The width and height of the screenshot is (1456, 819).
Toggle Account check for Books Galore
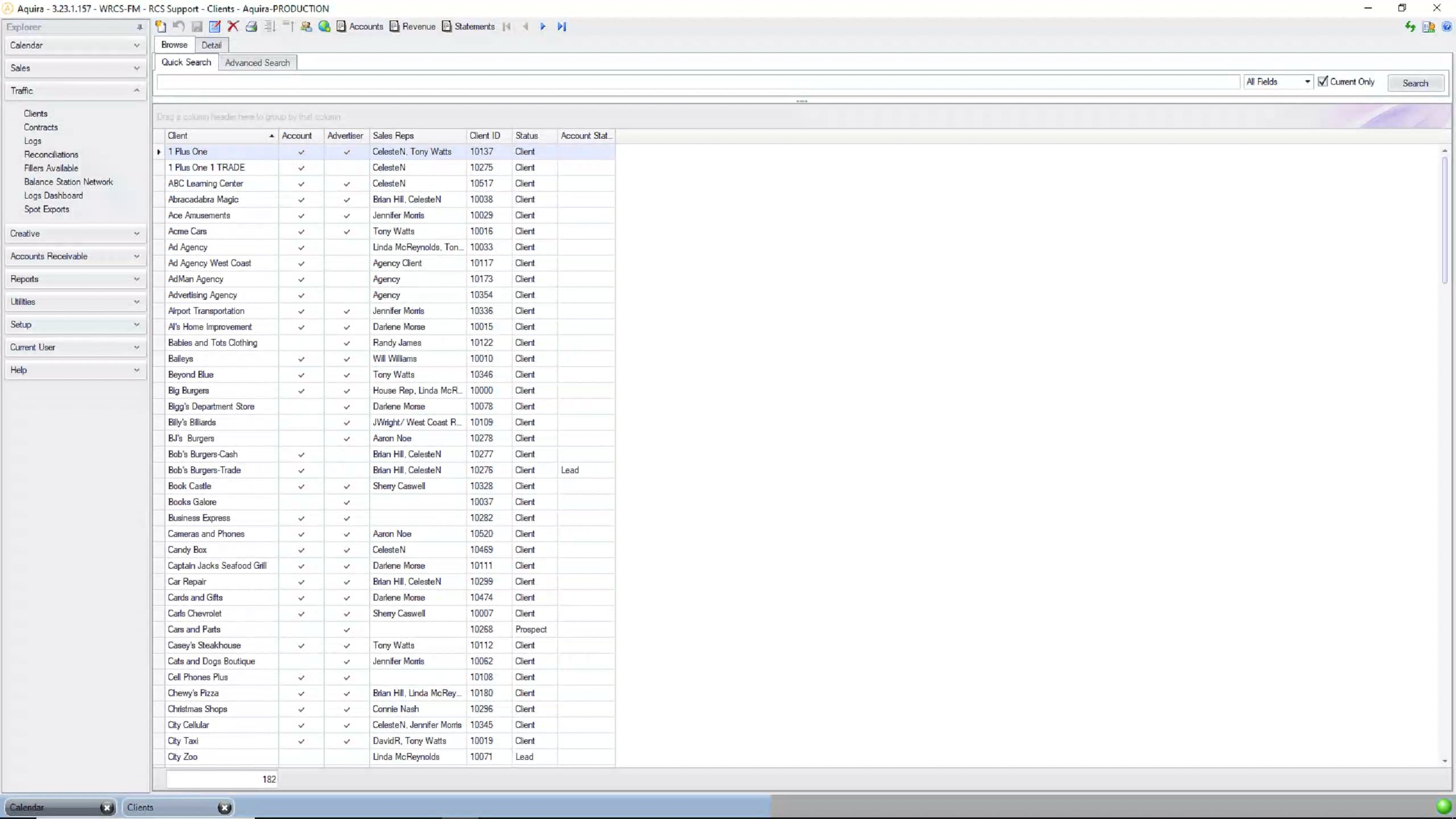(301, 502)
